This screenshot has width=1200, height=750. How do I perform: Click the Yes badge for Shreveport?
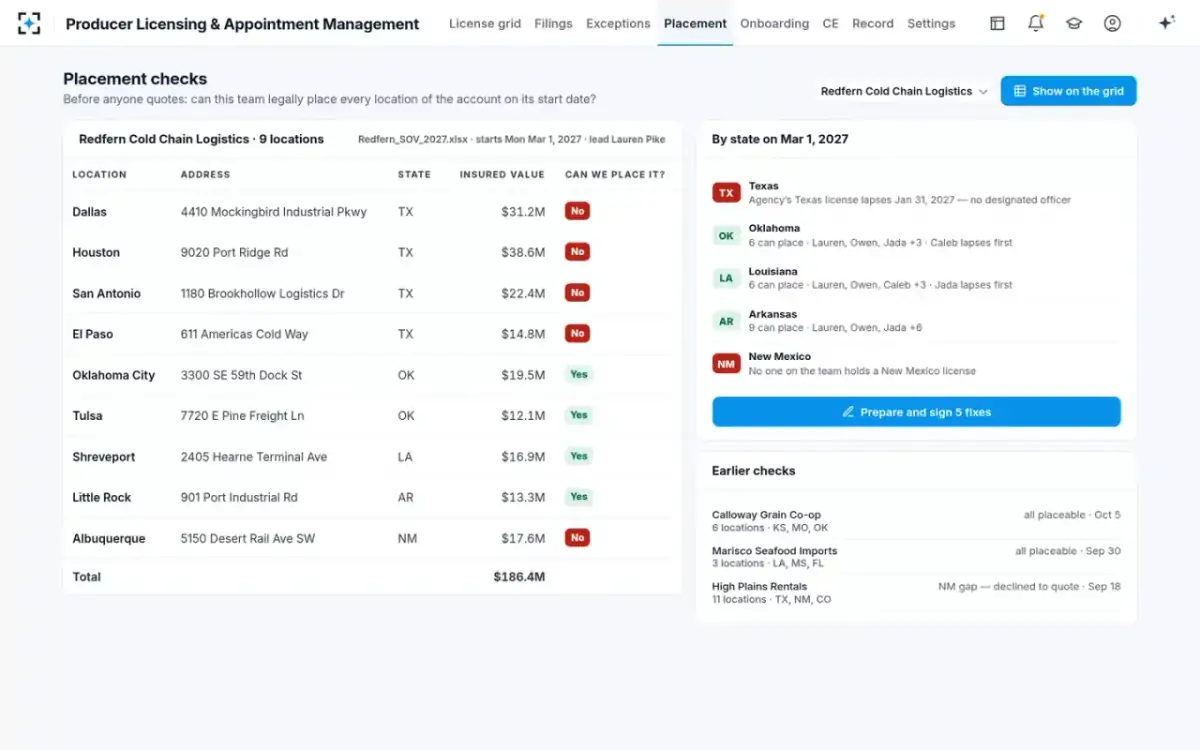[579, 456]
